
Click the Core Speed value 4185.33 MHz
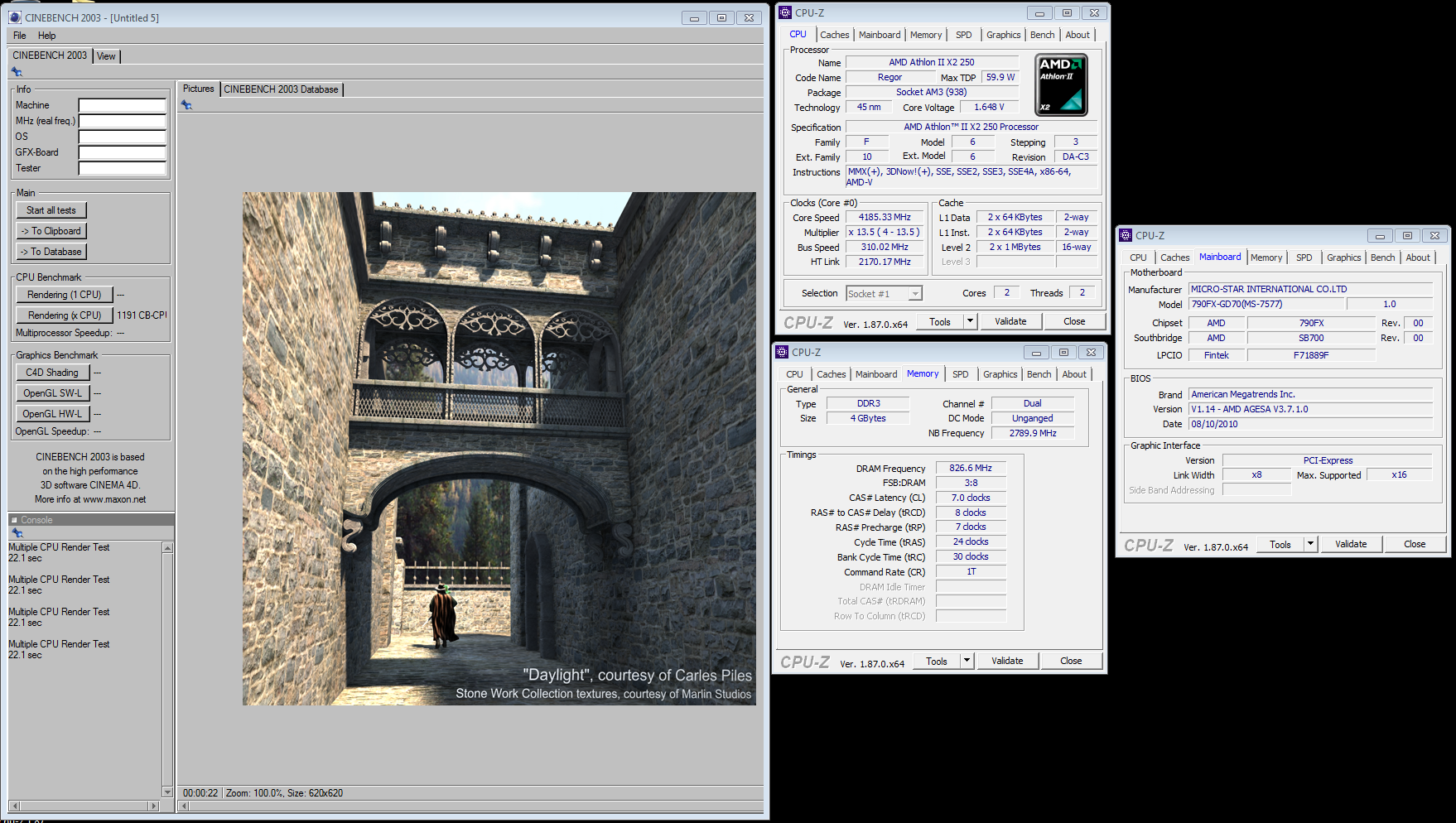[885, 217]
